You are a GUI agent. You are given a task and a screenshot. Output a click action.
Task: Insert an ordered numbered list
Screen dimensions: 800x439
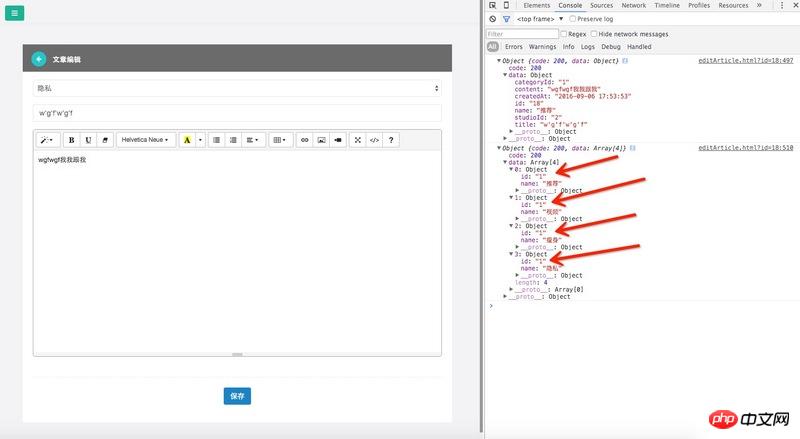click(233, 140)
